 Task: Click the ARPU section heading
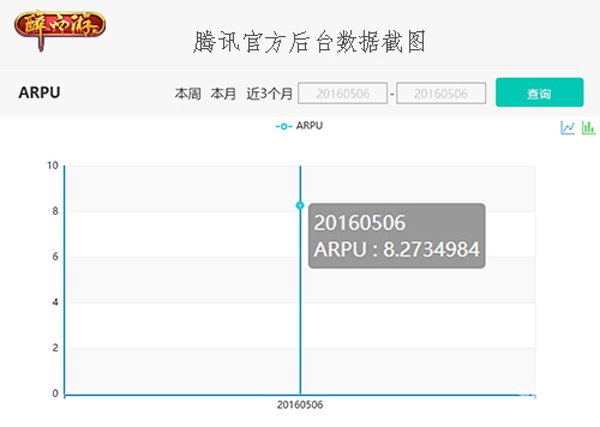point(39,93)
